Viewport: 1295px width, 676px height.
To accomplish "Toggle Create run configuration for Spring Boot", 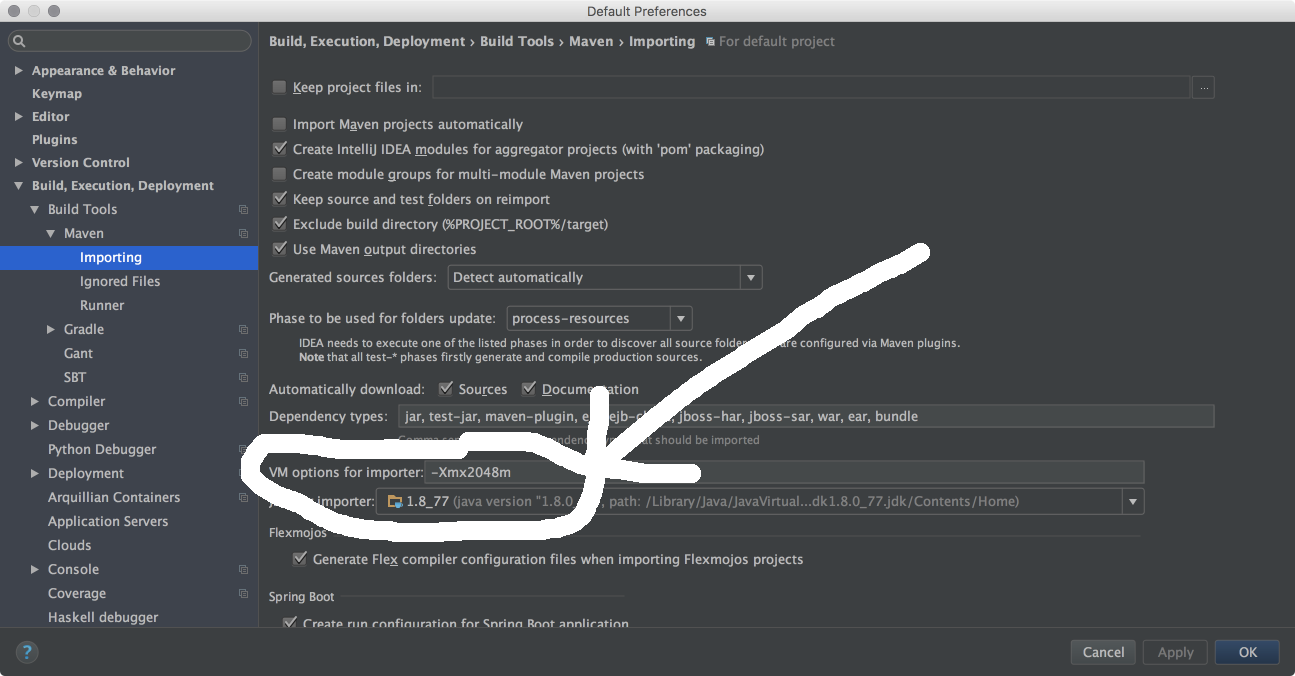I will click(290, 623).
